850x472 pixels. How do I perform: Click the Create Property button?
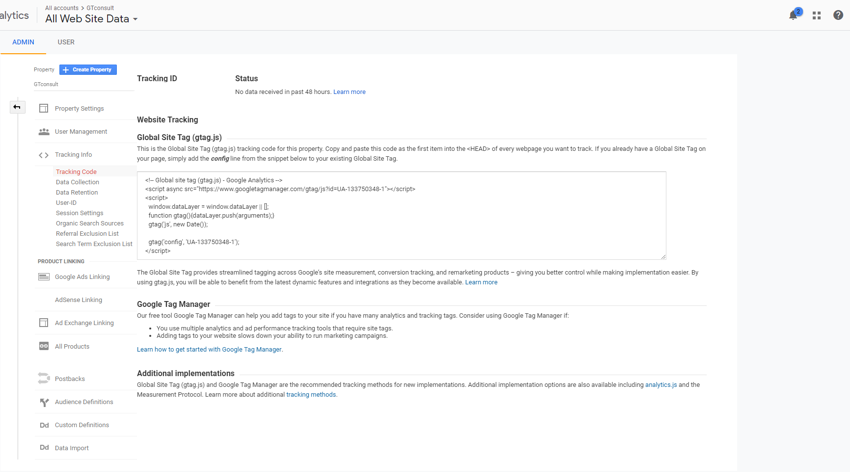[88, 69]
